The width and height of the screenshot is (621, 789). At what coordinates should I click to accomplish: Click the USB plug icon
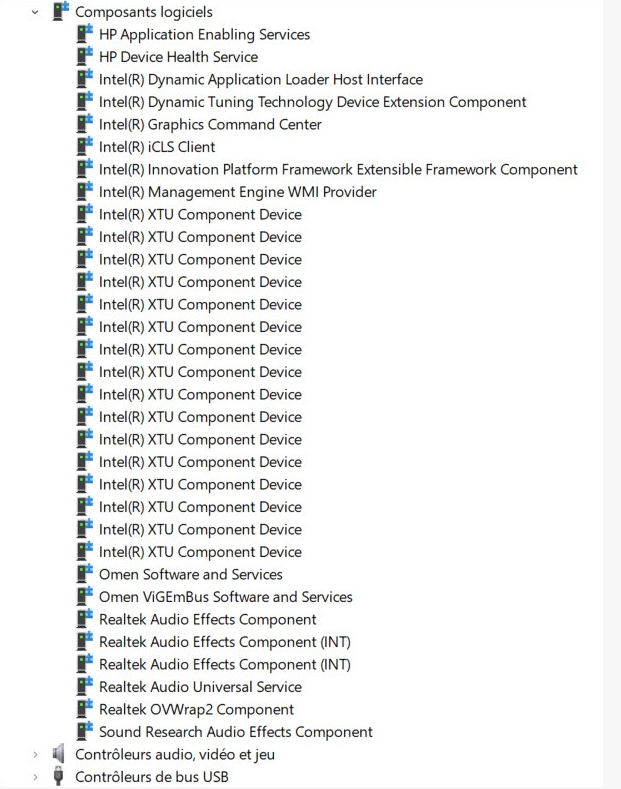(58, 776)
